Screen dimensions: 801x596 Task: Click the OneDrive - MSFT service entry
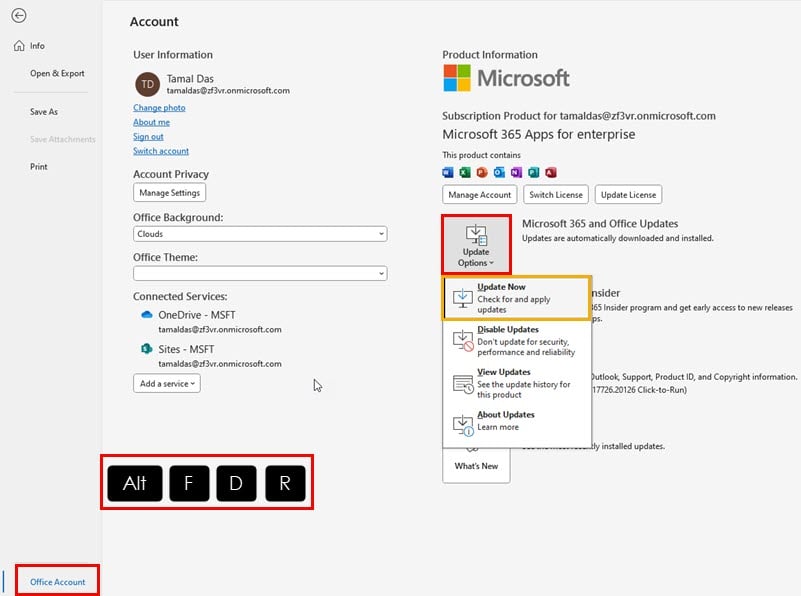[211, 321]
